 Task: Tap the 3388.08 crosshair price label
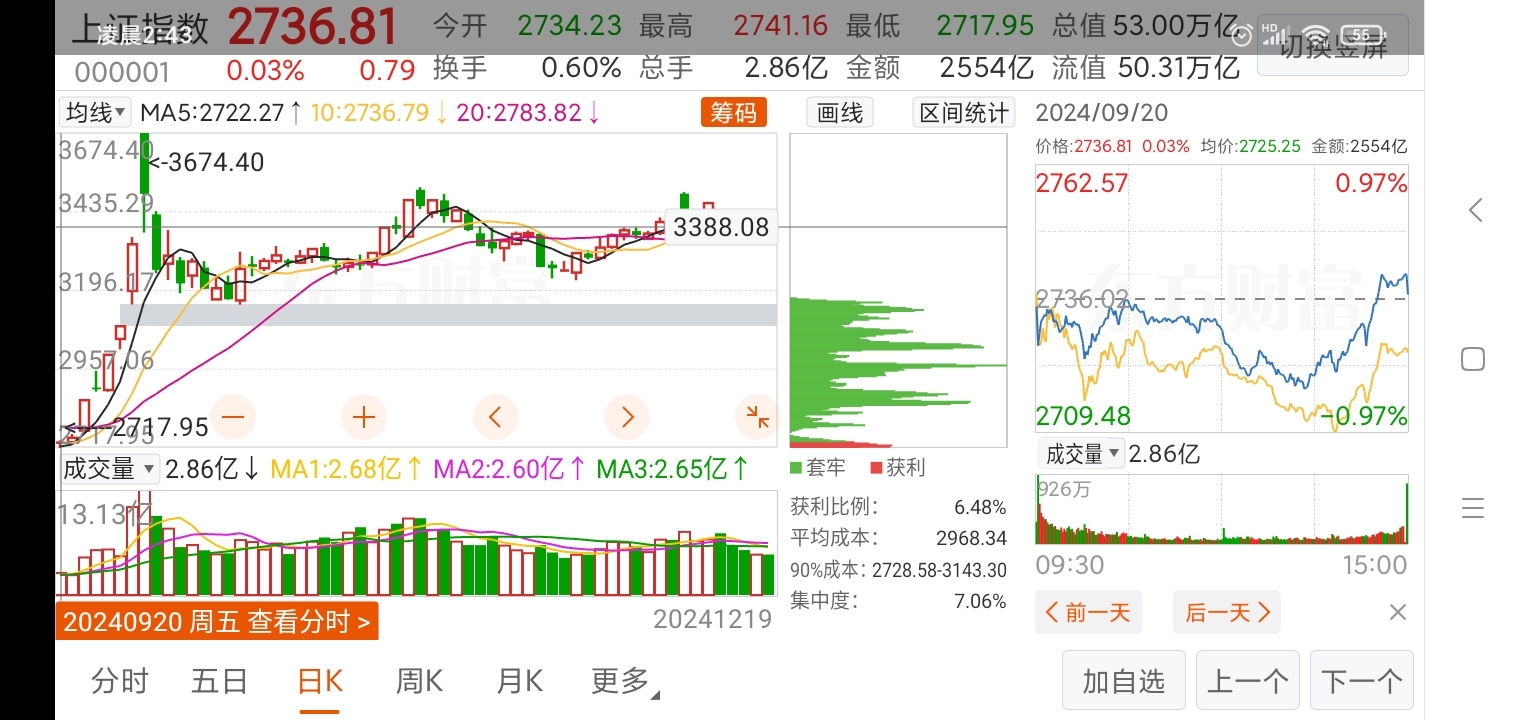tap(721, 227)
